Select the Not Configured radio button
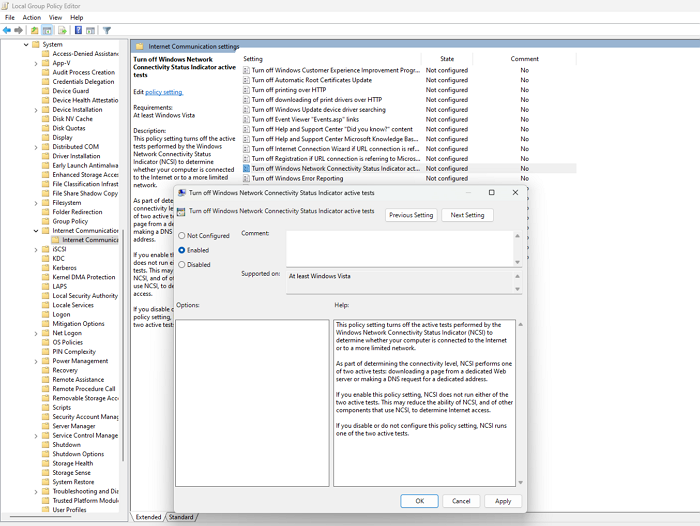The image size is (700, 526). [x=182, y=236]
